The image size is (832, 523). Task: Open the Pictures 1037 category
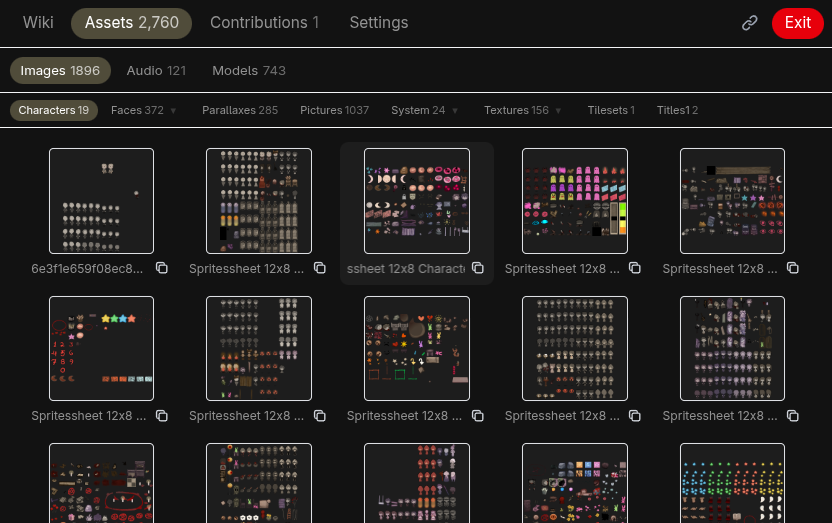[x=334, y=110]
